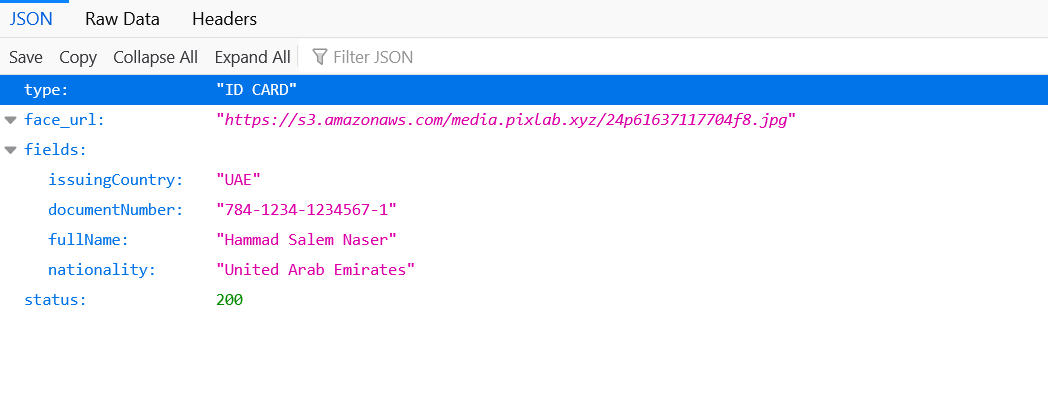
Task: Select the documentNumber key
Action: (x=116, y=210)
